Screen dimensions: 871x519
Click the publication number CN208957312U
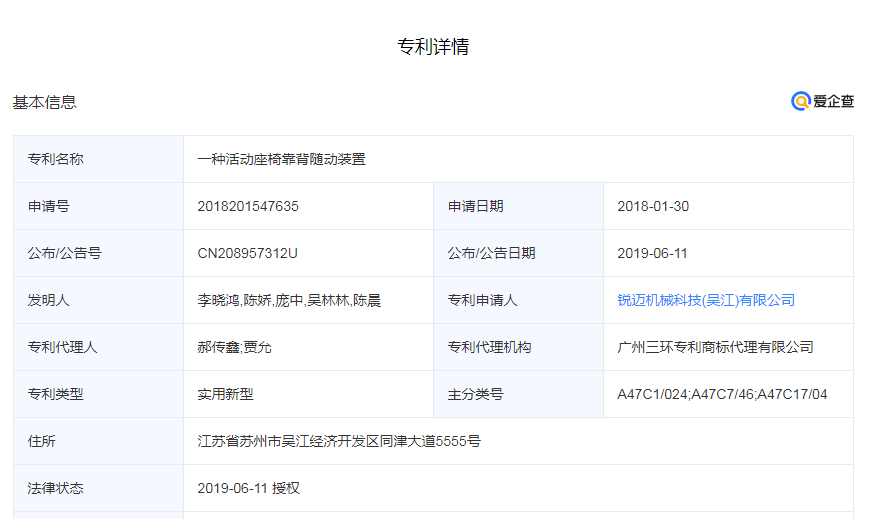point(248,253)
